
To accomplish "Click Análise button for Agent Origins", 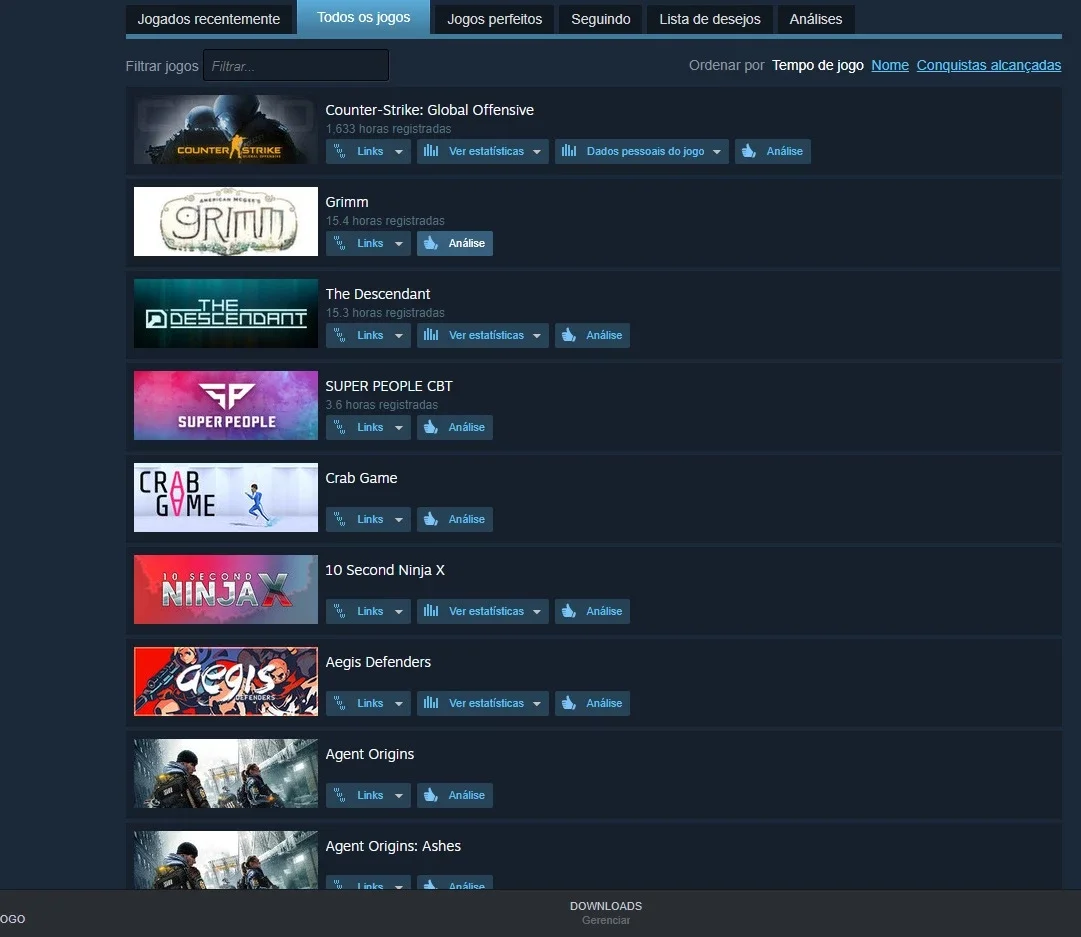I will coord(455,795).
